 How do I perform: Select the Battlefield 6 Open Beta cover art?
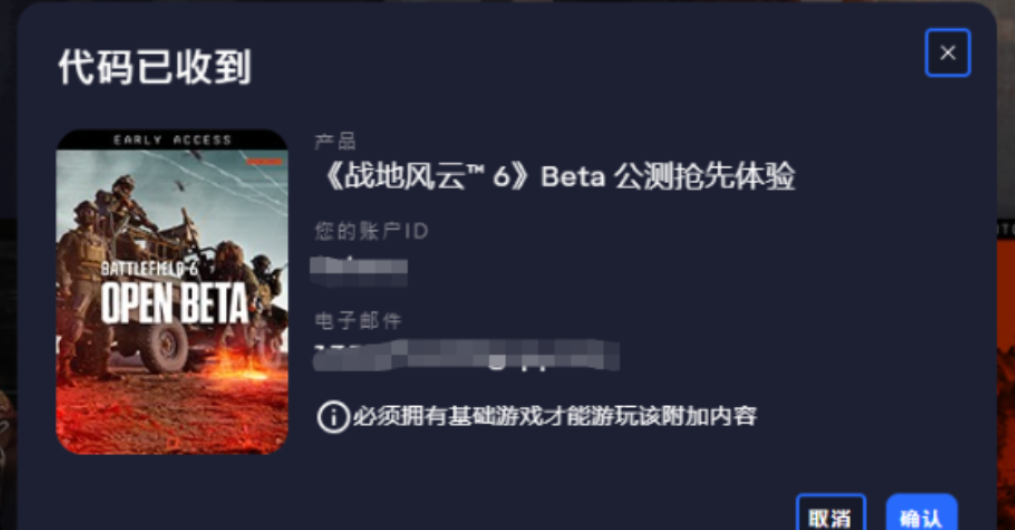pyautogui.click(x=172, y=292)
